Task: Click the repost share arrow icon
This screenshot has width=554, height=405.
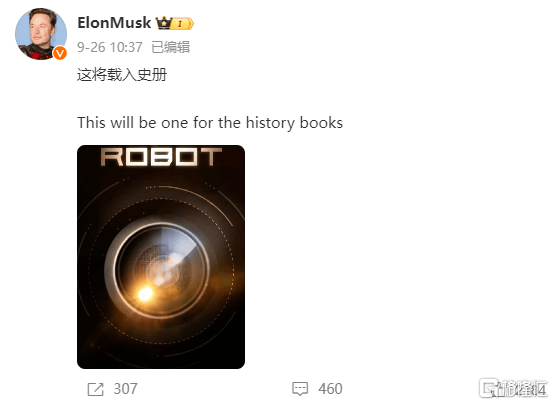Action: tap(95, 389)
